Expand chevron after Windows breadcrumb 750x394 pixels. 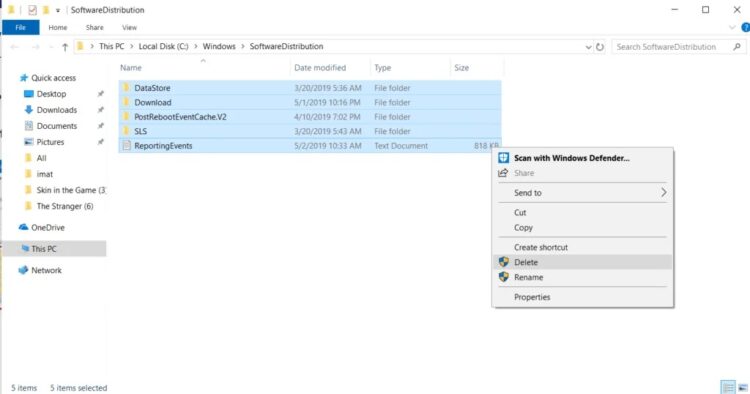tap(243, 46)
